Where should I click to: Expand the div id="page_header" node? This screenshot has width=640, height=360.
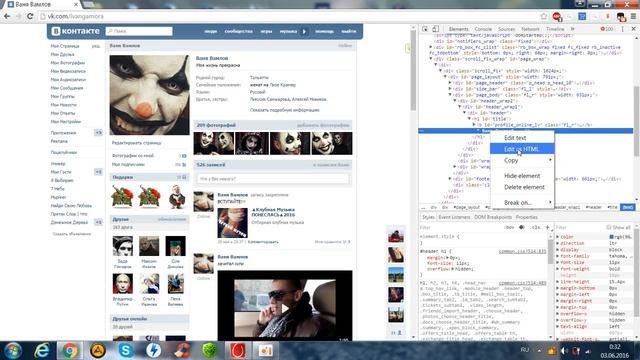[450, 83]
